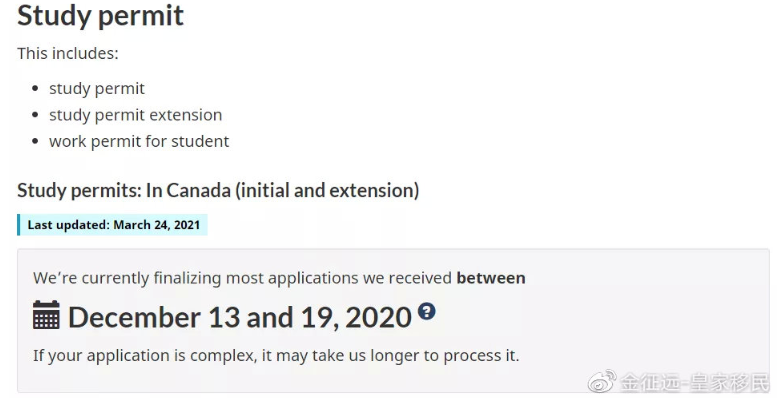This screenshot has height=398, width=780.
Task: Click the 'Last updated: March 24, 2021' label
Action: 113,225
